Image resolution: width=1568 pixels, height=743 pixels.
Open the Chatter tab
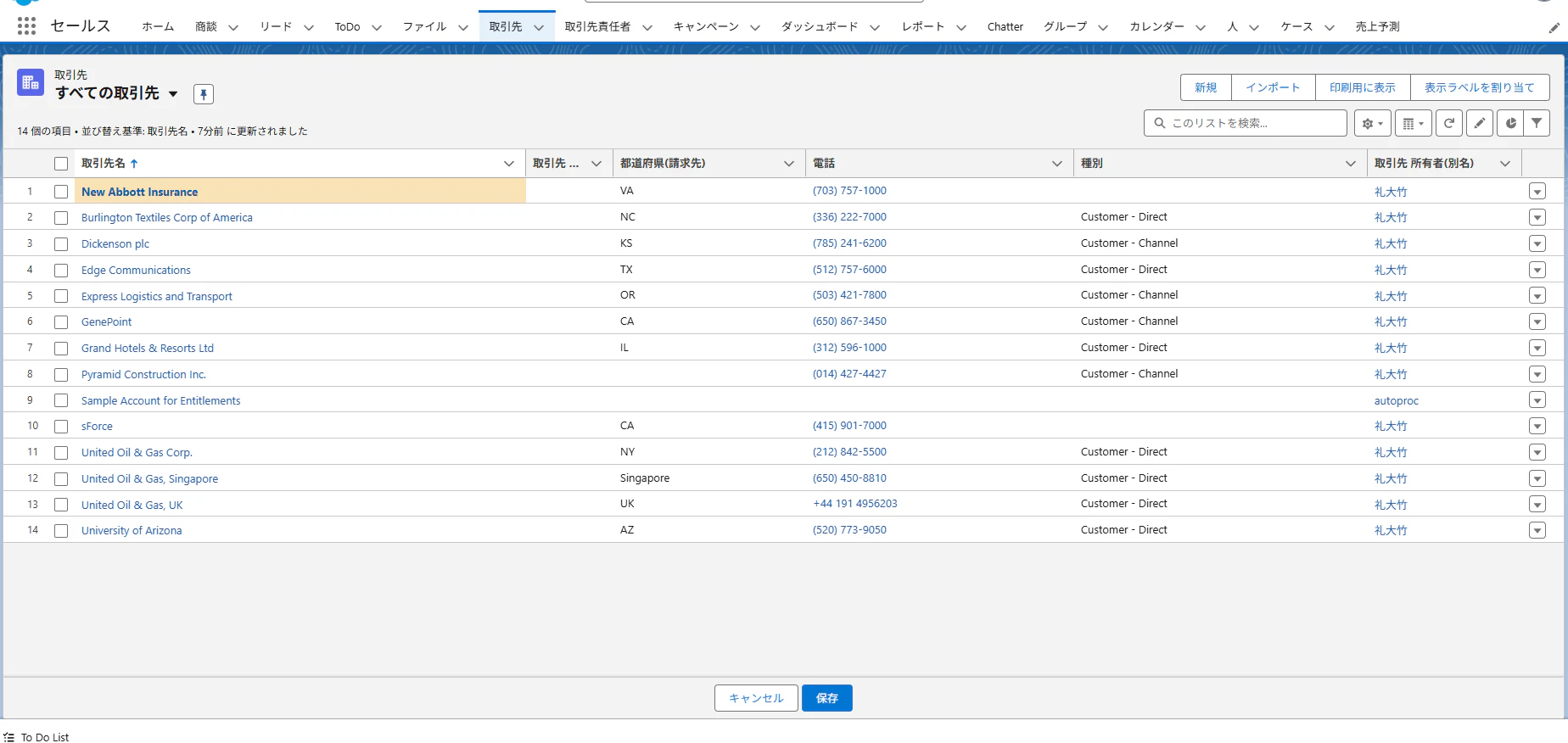[x=1005, y=27]
